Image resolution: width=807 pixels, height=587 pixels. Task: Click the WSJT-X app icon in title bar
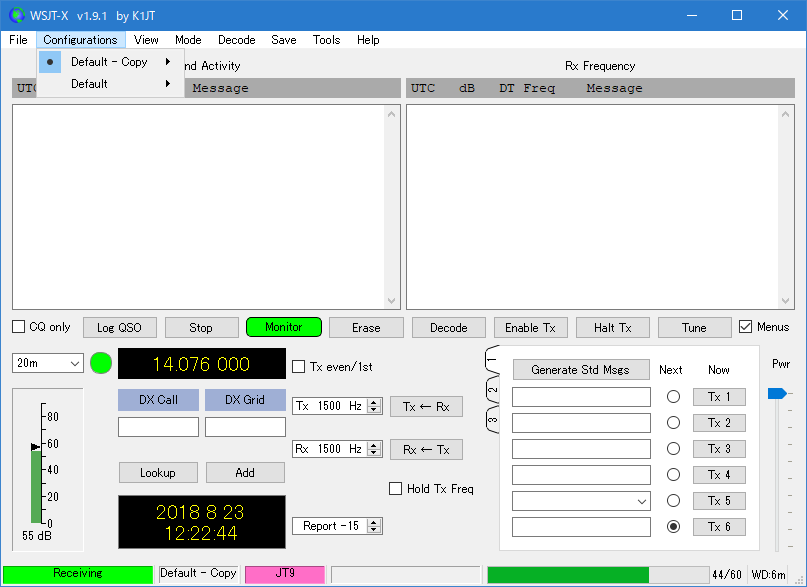coord(16,15)
